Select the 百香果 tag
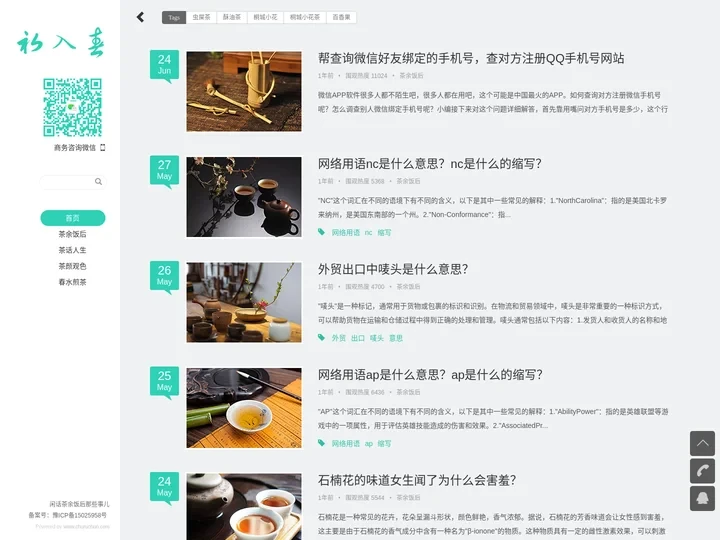720x540 pixels. [341, 17]
